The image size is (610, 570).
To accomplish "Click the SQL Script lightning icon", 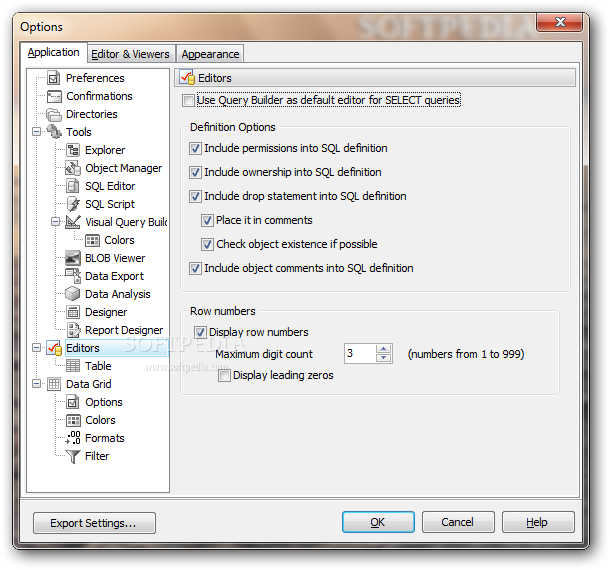I will pyautogui.click(x=73, y=204).
